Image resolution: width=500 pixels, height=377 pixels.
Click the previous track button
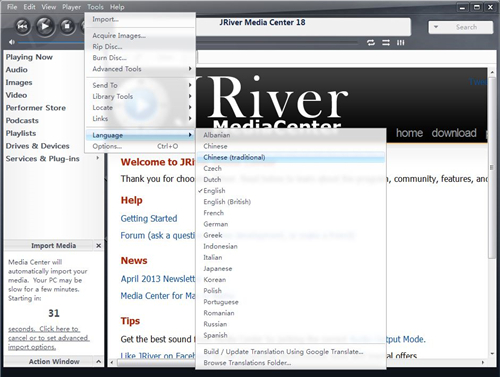coord(23,26)
